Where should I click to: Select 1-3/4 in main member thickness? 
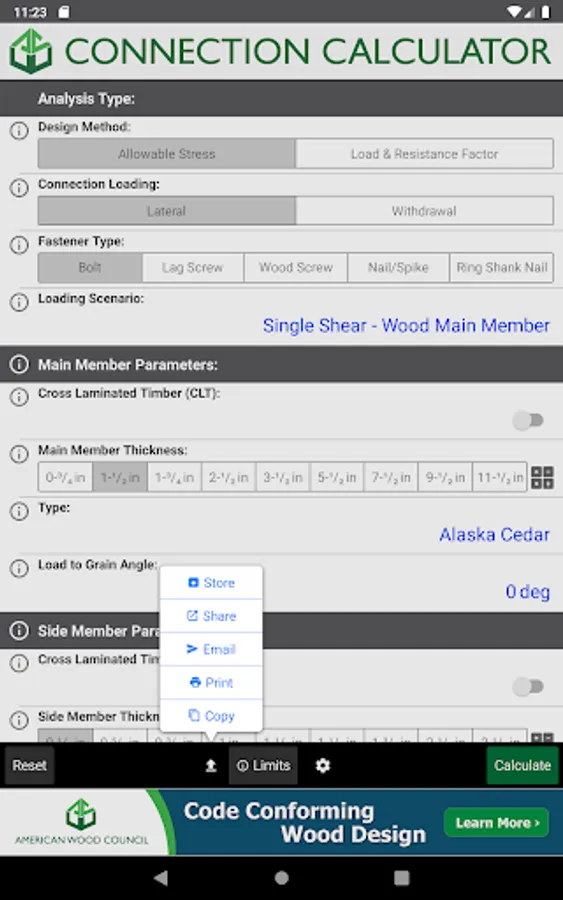pos(174,477)
